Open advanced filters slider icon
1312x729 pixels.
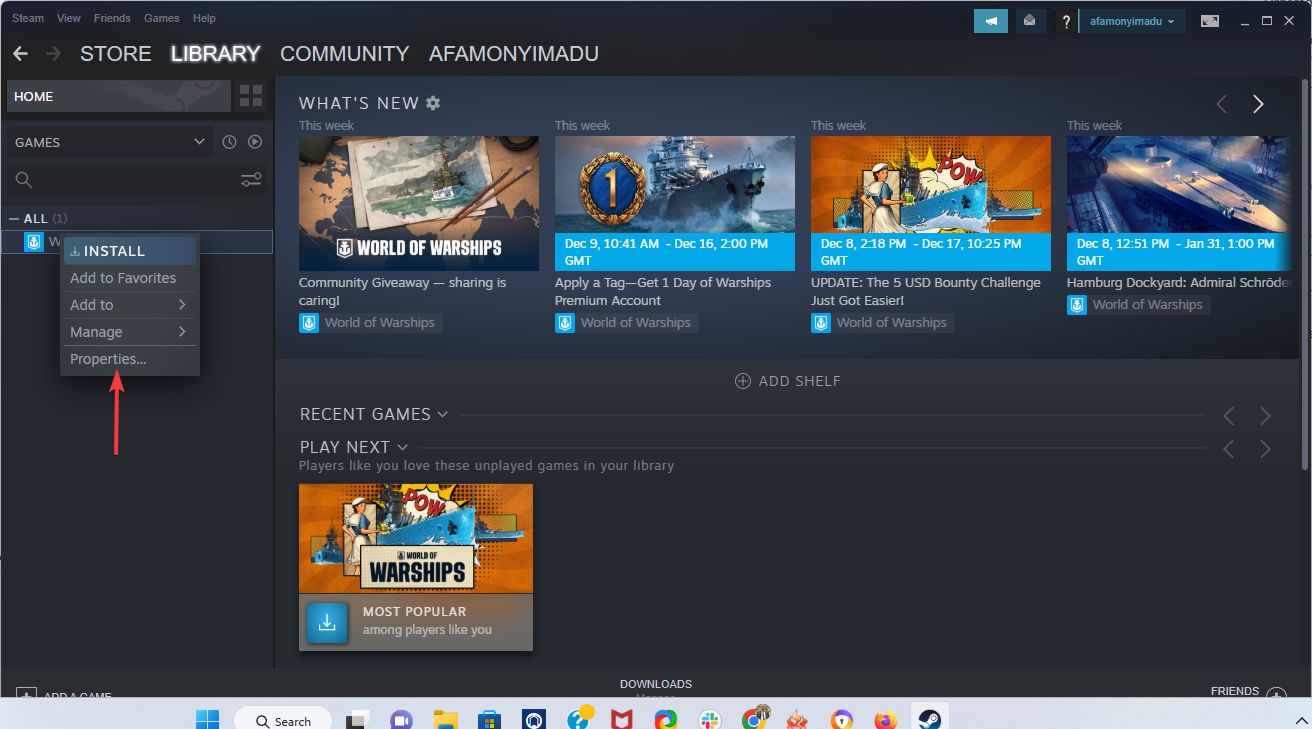click(x=251, y=180)
